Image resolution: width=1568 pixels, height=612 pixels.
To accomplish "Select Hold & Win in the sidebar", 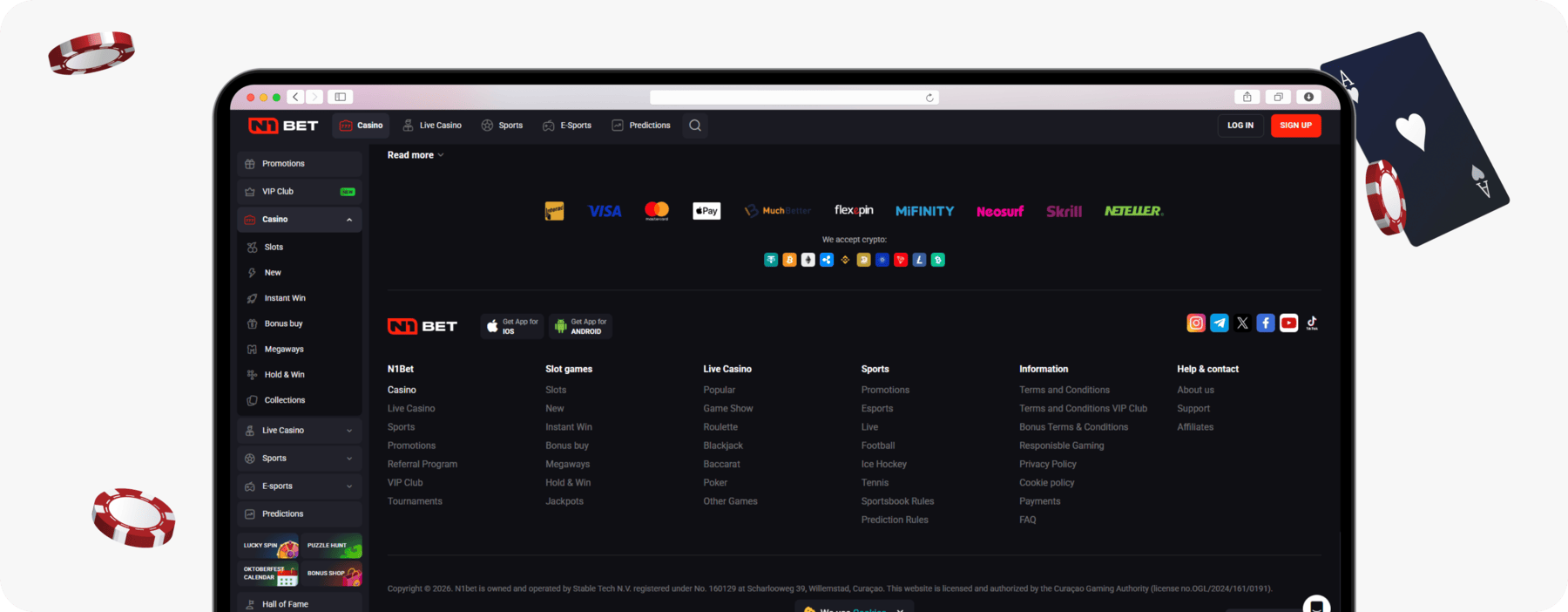I will coord(300,375).
